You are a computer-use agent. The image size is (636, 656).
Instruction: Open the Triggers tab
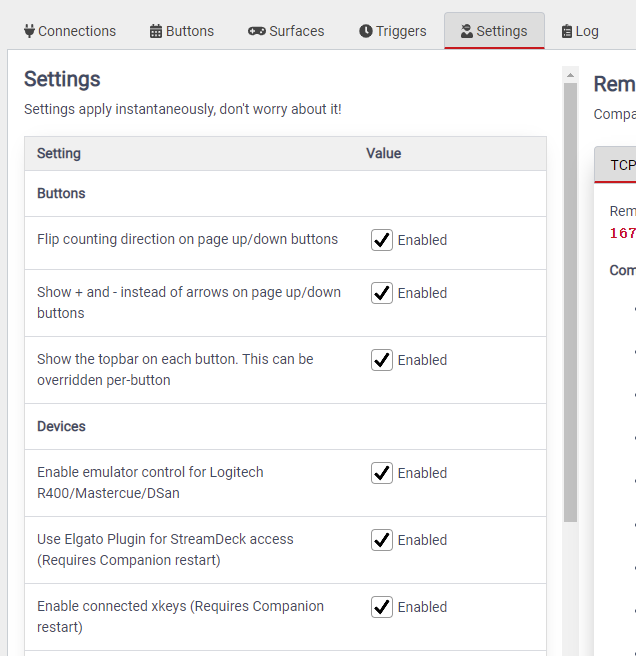click(x=392, y=31)
